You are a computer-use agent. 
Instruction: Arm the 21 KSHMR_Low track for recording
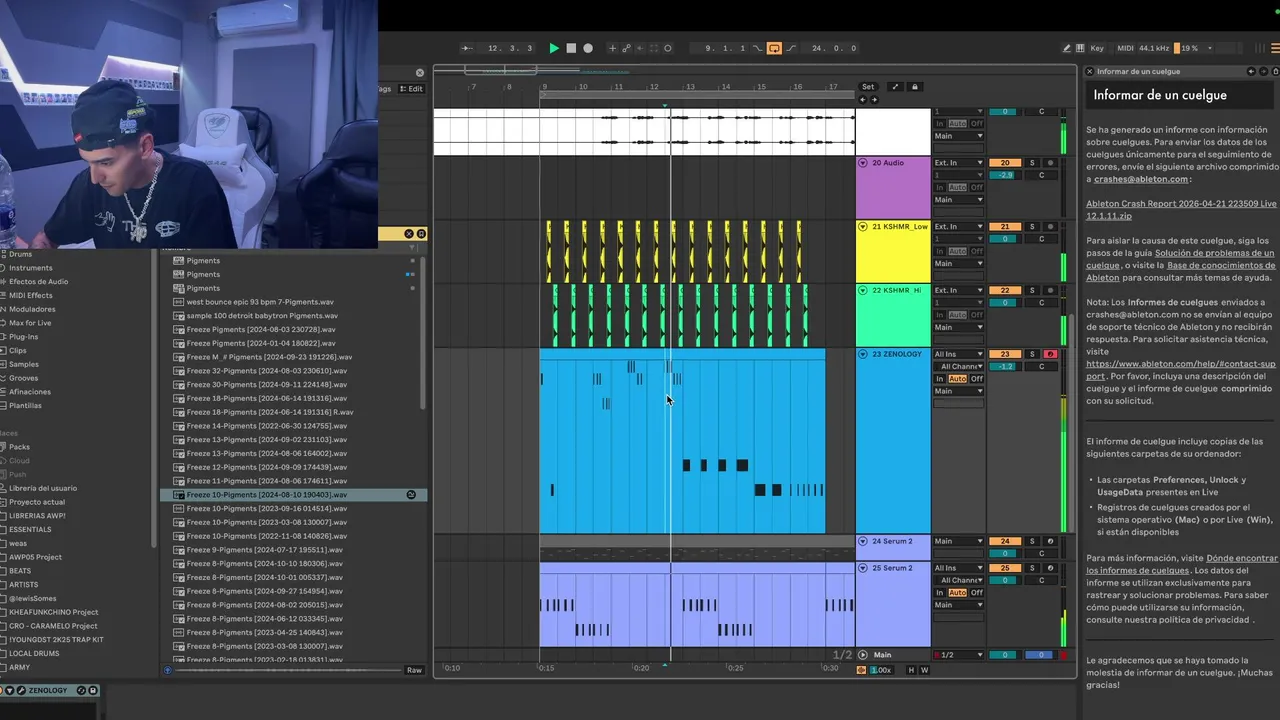coord(1050,226)
